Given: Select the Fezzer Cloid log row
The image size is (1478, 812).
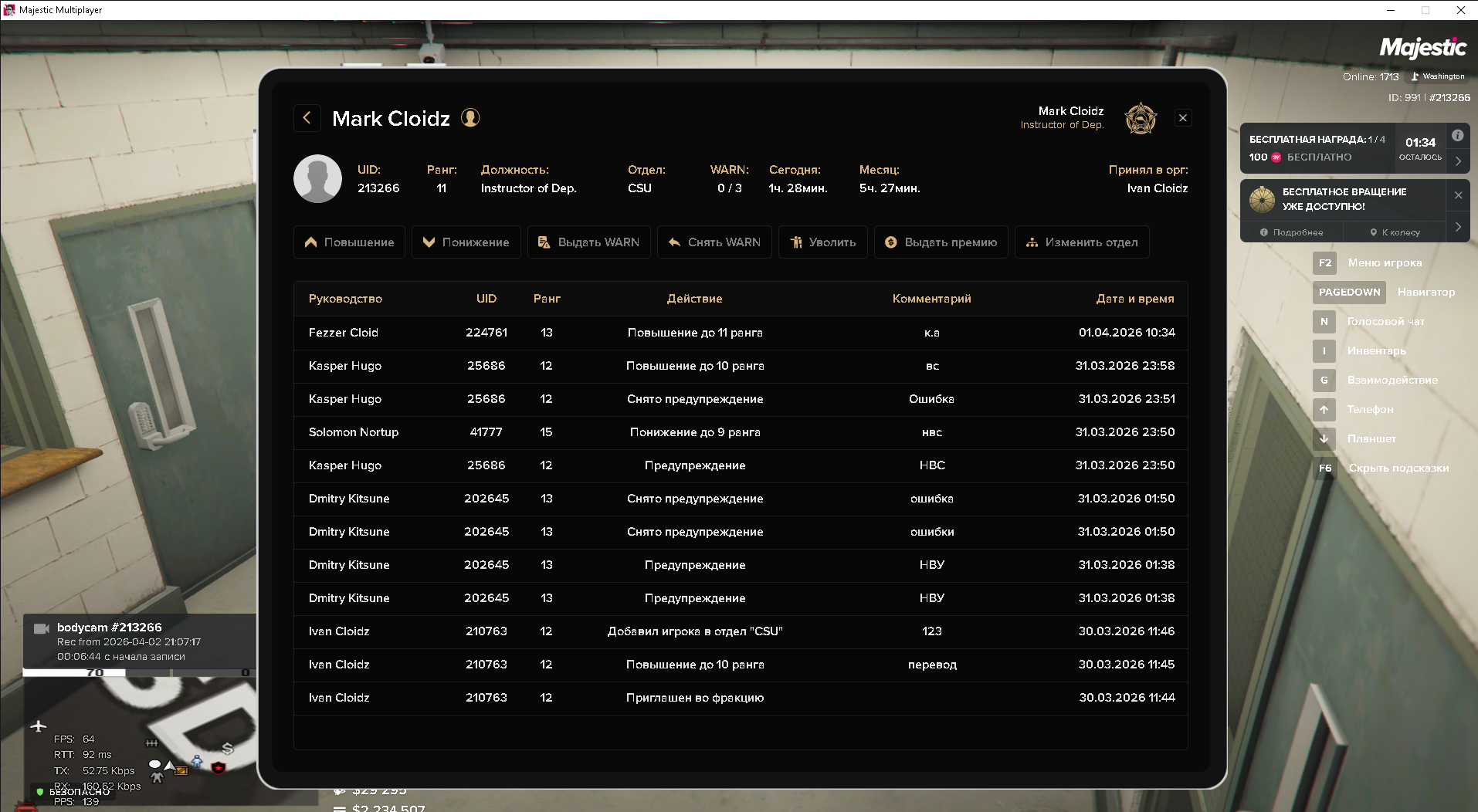Looking at the screenshot, I should tap(741, 333).
